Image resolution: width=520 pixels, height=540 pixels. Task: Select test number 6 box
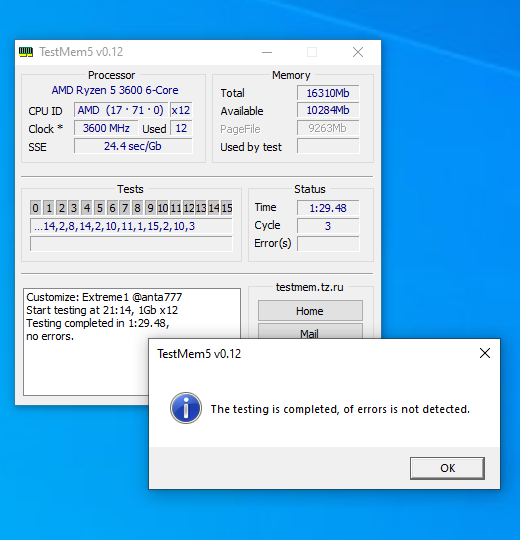point(112,208)
